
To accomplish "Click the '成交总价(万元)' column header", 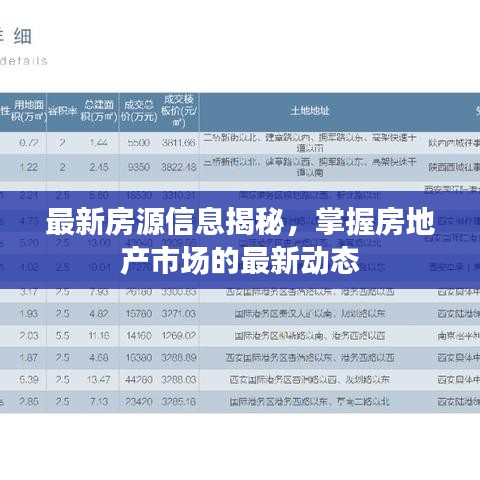I will point(139,111).
